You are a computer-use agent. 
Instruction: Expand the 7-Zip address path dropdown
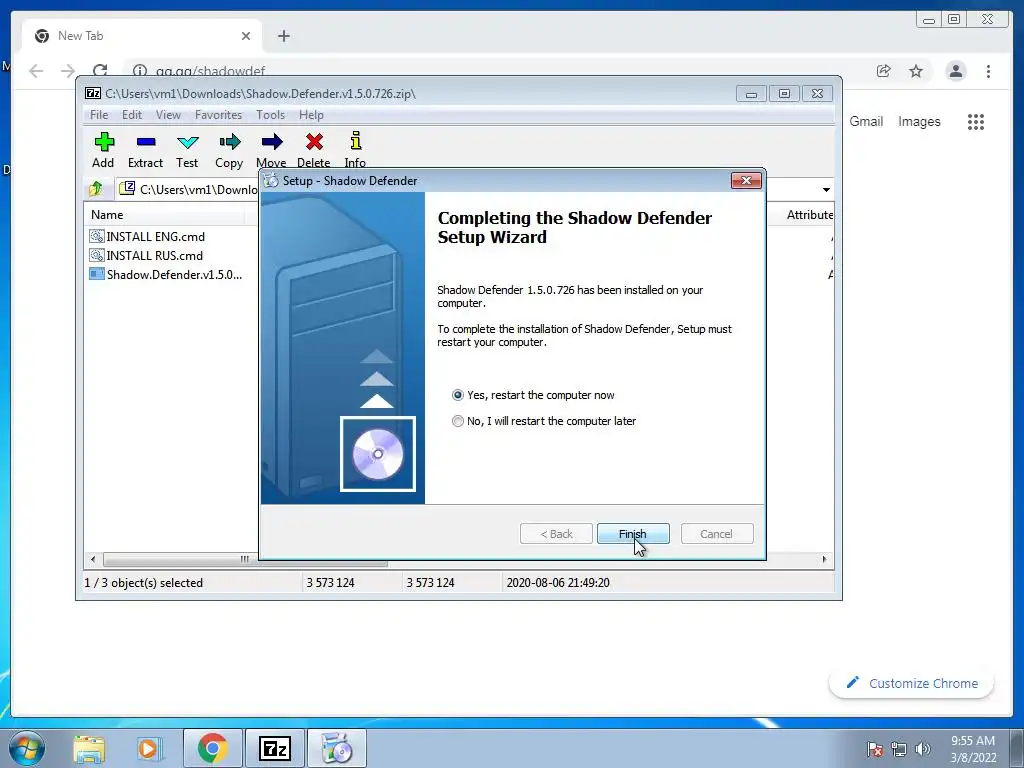(x=826, y=189)
